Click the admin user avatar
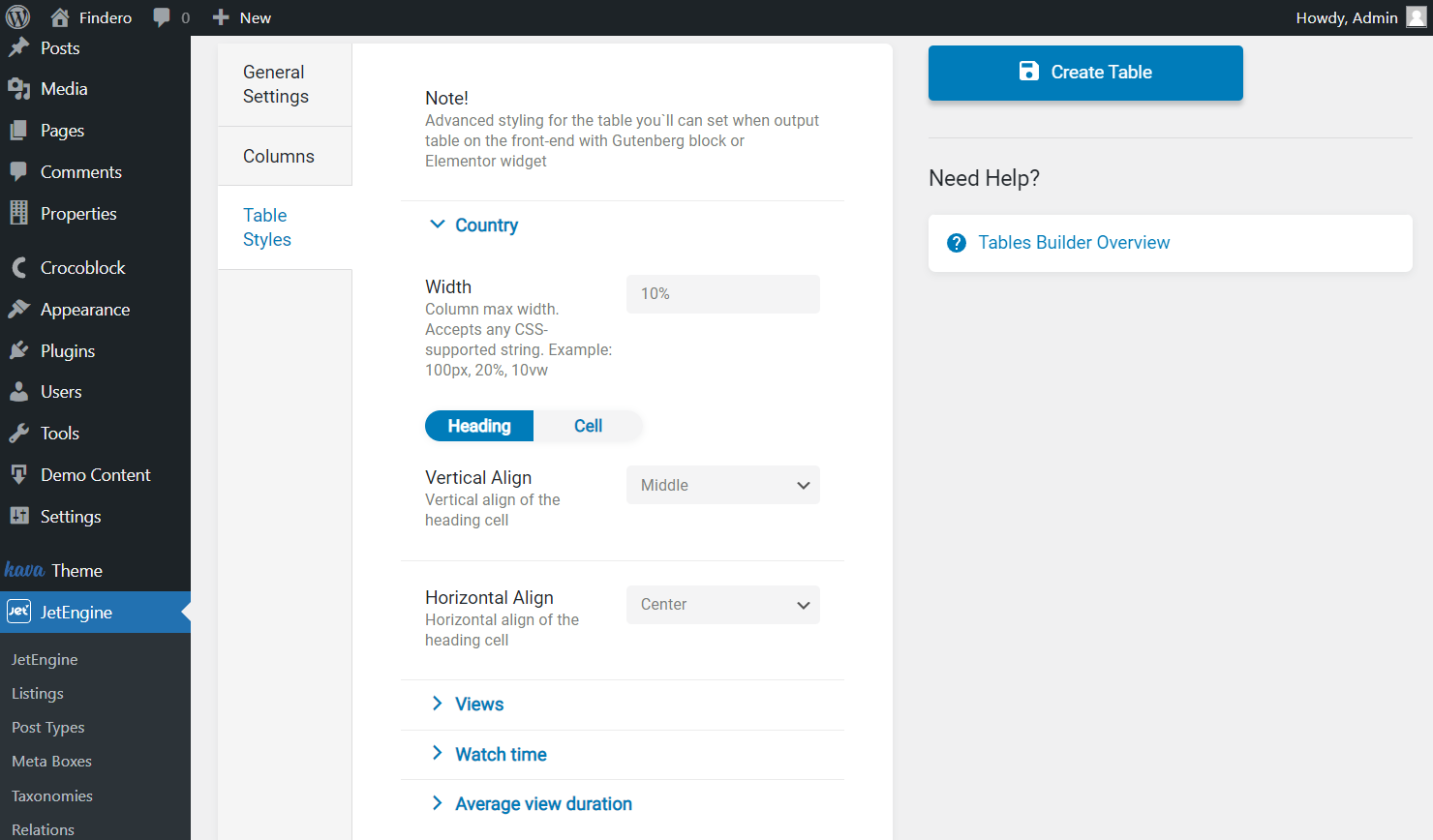 (x=1416, y=17)
